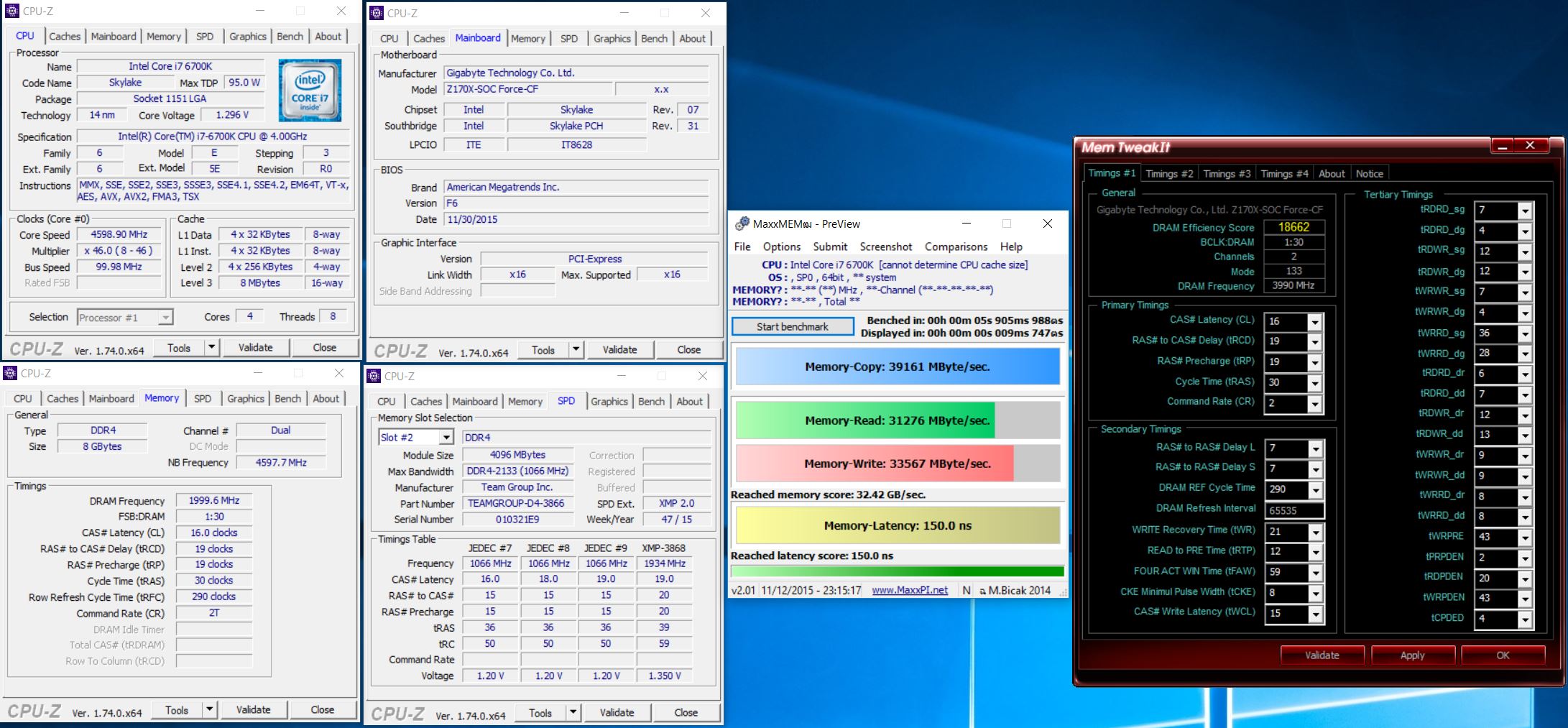Open Submit menu in MaxxMEM
Viewport: 1568px width, 728px height.
tap(830, 246)
